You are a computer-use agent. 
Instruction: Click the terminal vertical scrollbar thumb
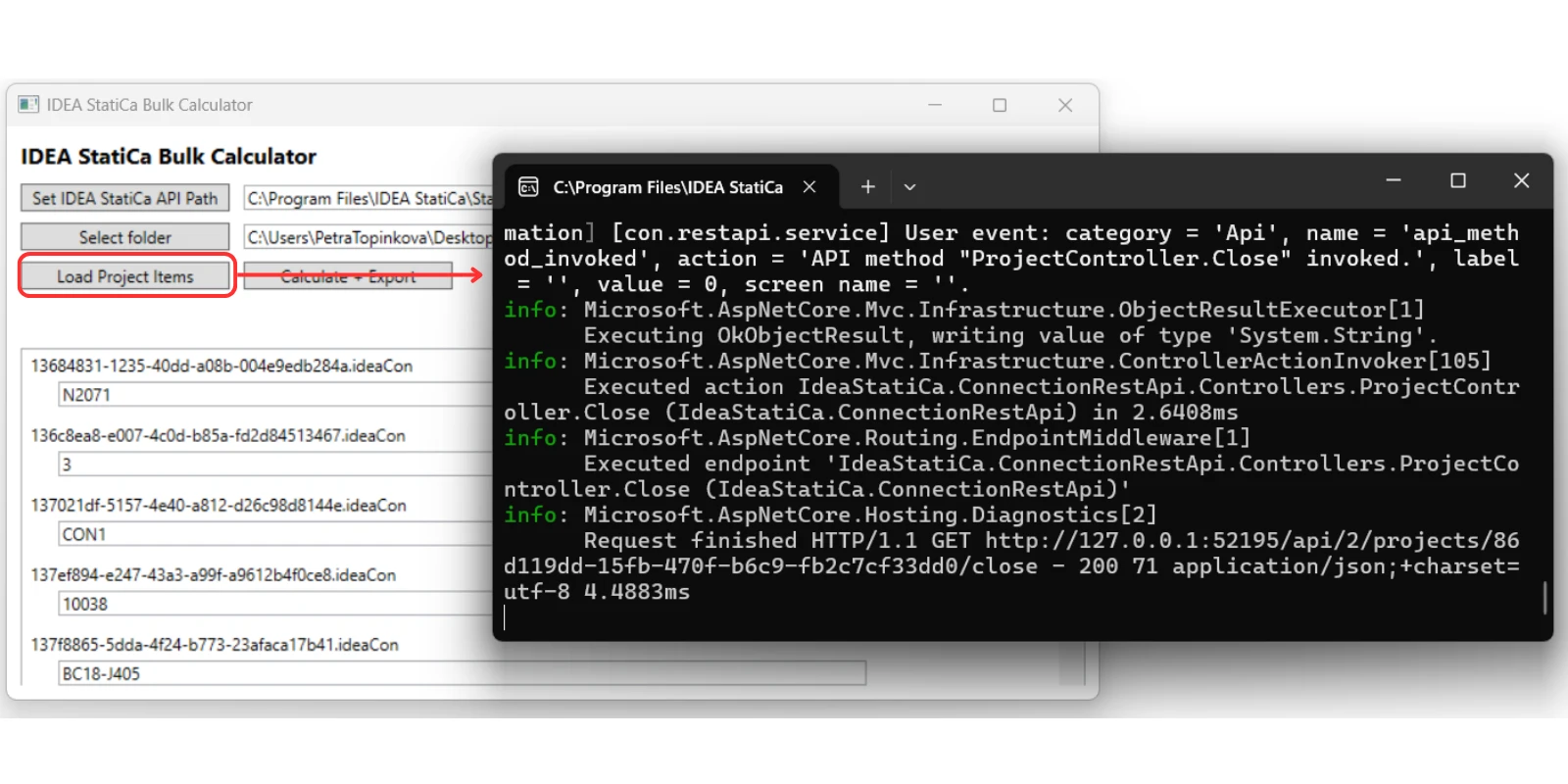point(1544,598)
